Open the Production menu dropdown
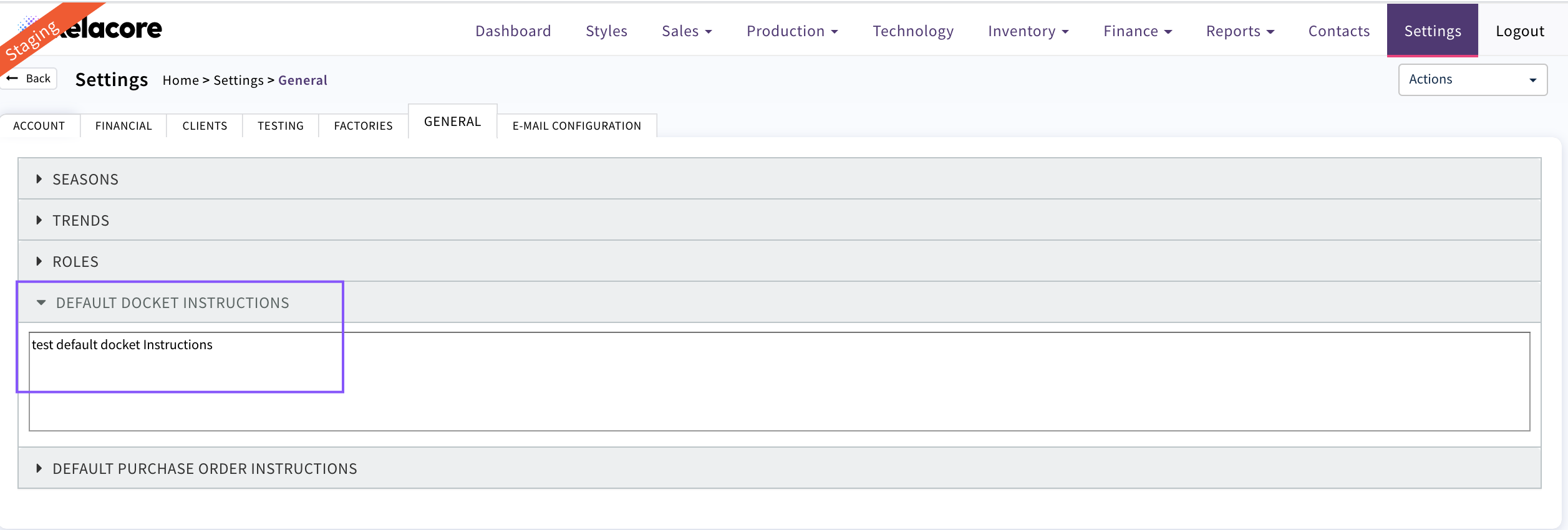 pyautogui.click(x=791, y=31)
